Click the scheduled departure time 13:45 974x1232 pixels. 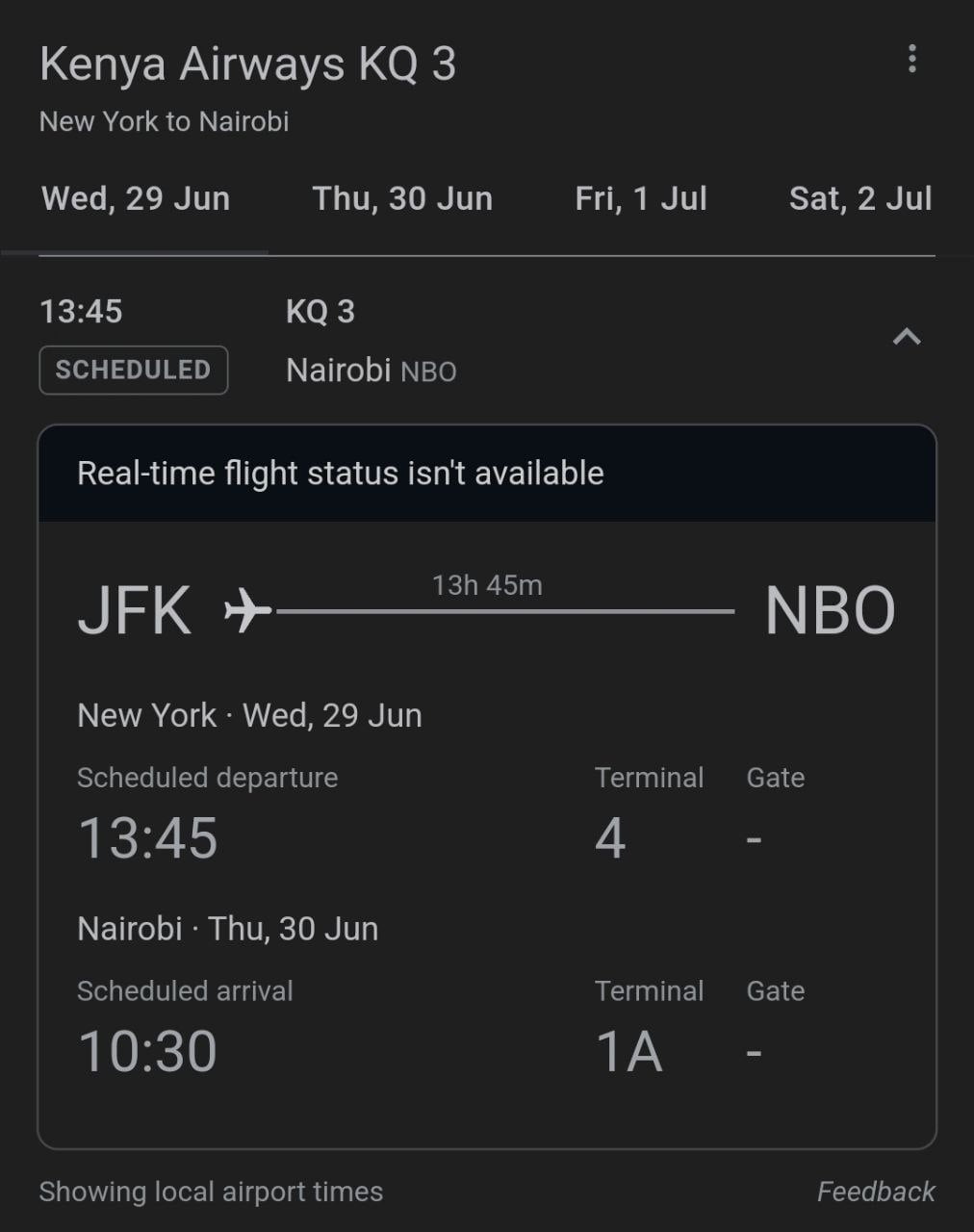pyautogui.click(x=147, y=837)
